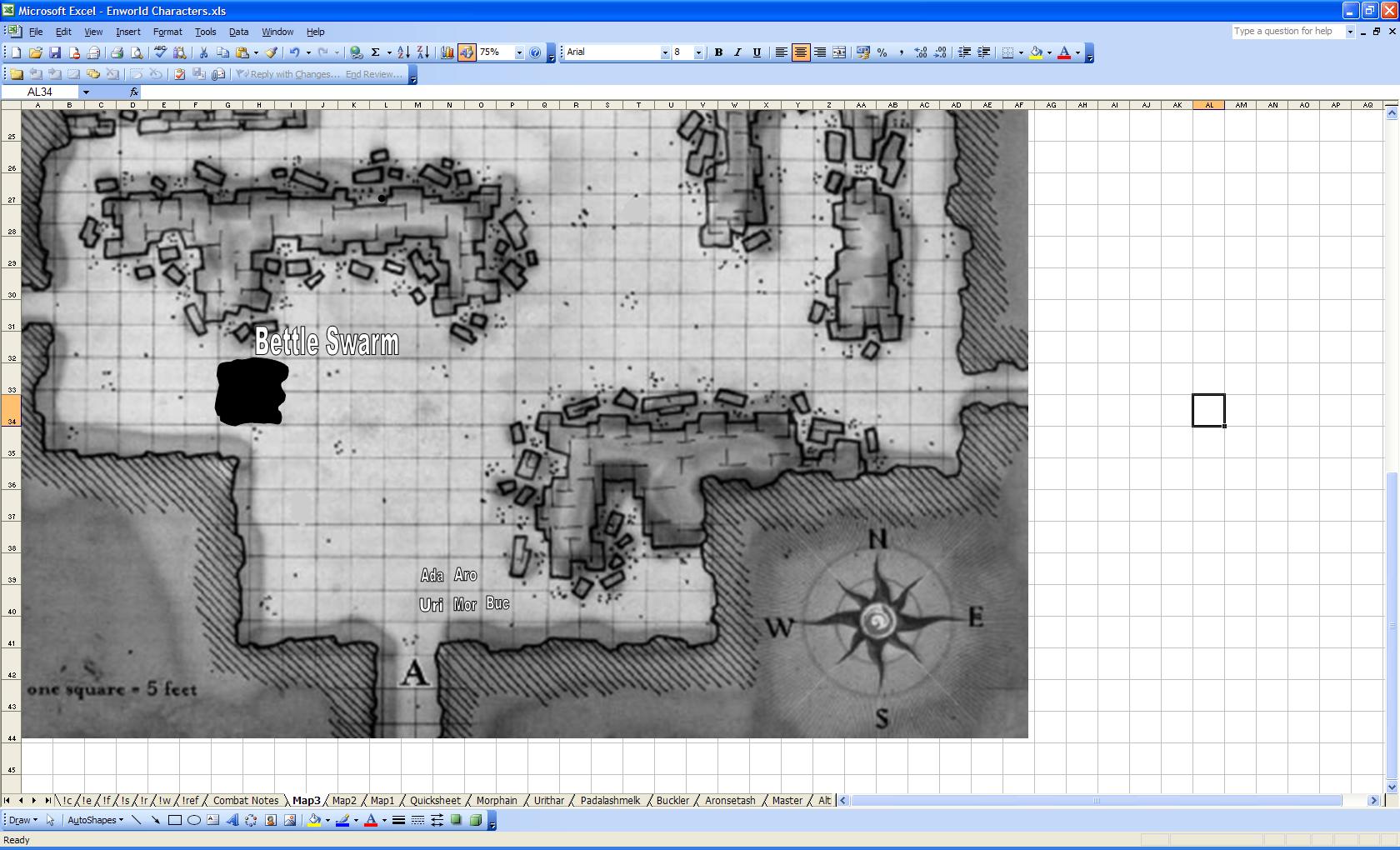The image size is (1400, 850).
Task: Click the Copy icon
Action: point(222,52)
